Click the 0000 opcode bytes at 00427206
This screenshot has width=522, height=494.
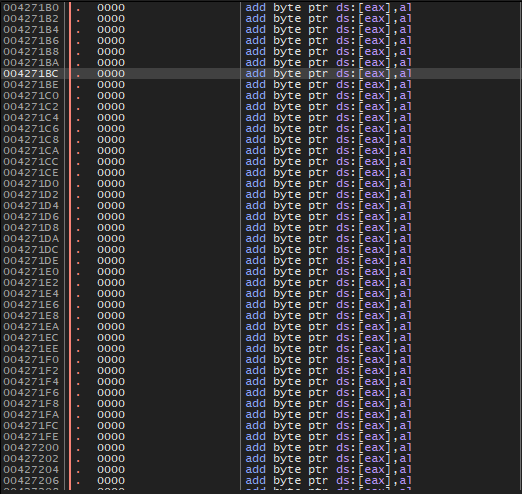tap(111, 481)
